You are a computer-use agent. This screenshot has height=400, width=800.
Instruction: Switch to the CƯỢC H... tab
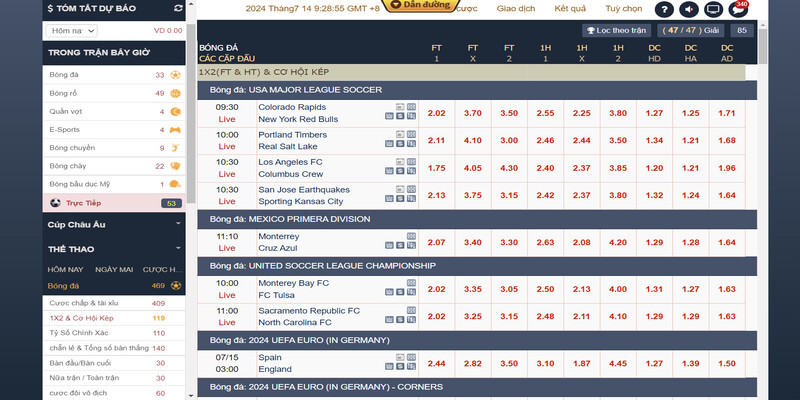162,269
